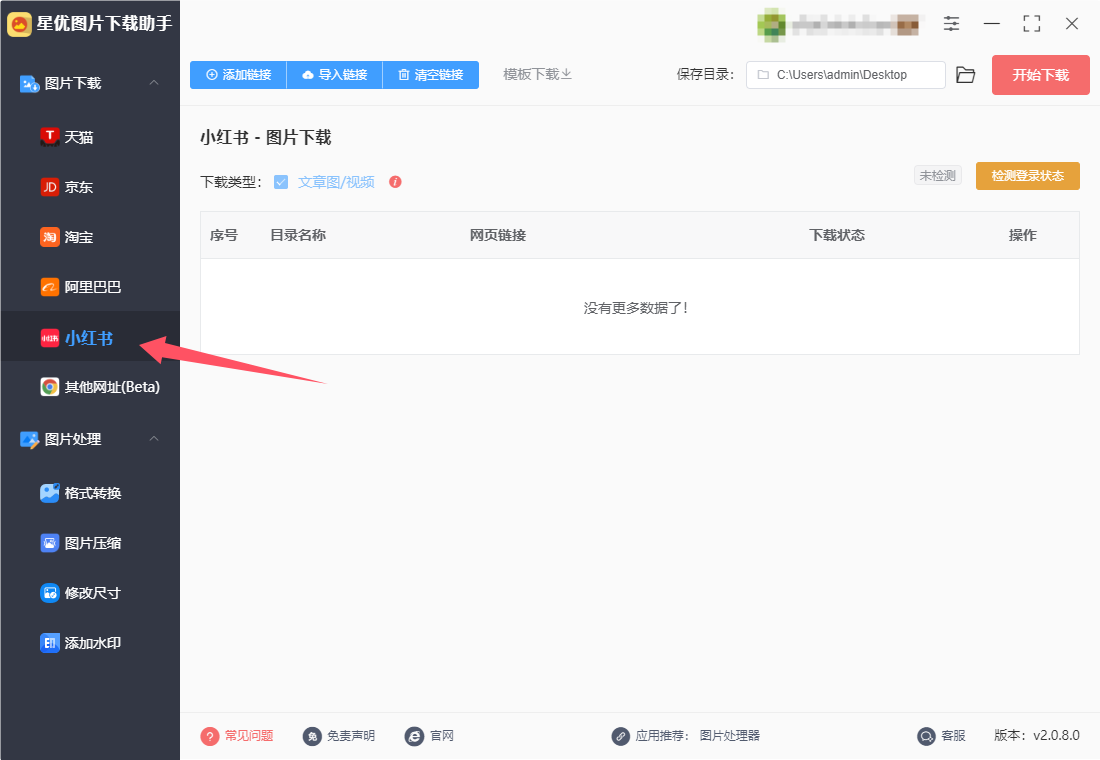Click the 免责声明 icon

click(312, 736)
